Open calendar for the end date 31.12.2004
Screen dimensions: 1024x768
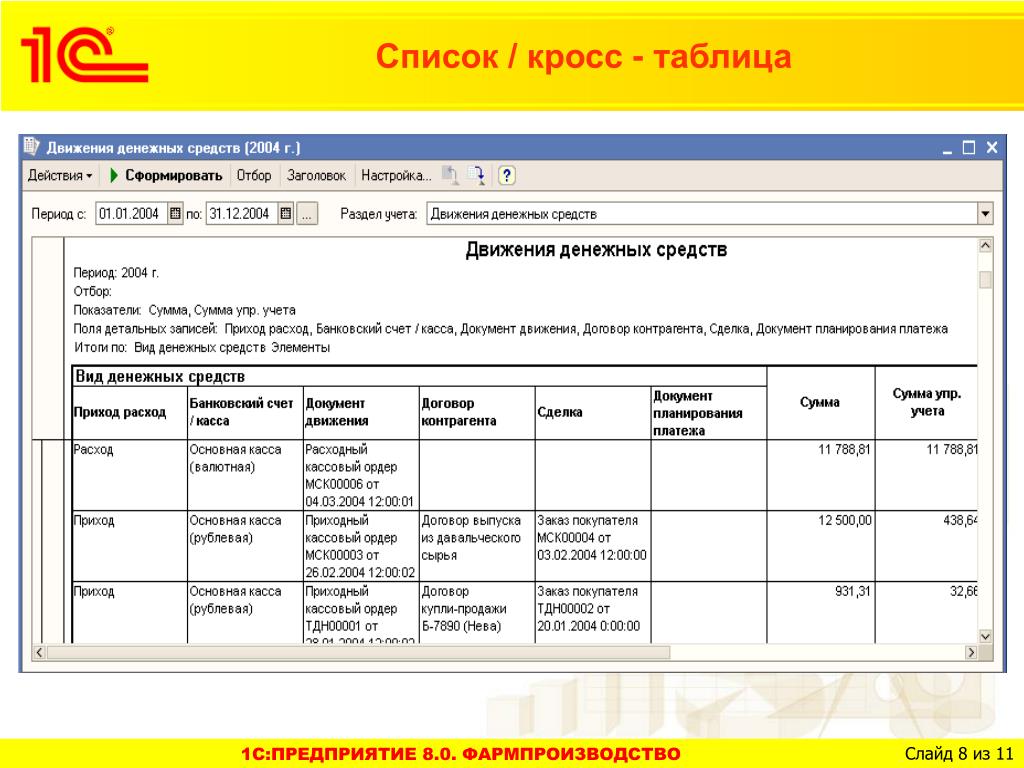point(286,214)
